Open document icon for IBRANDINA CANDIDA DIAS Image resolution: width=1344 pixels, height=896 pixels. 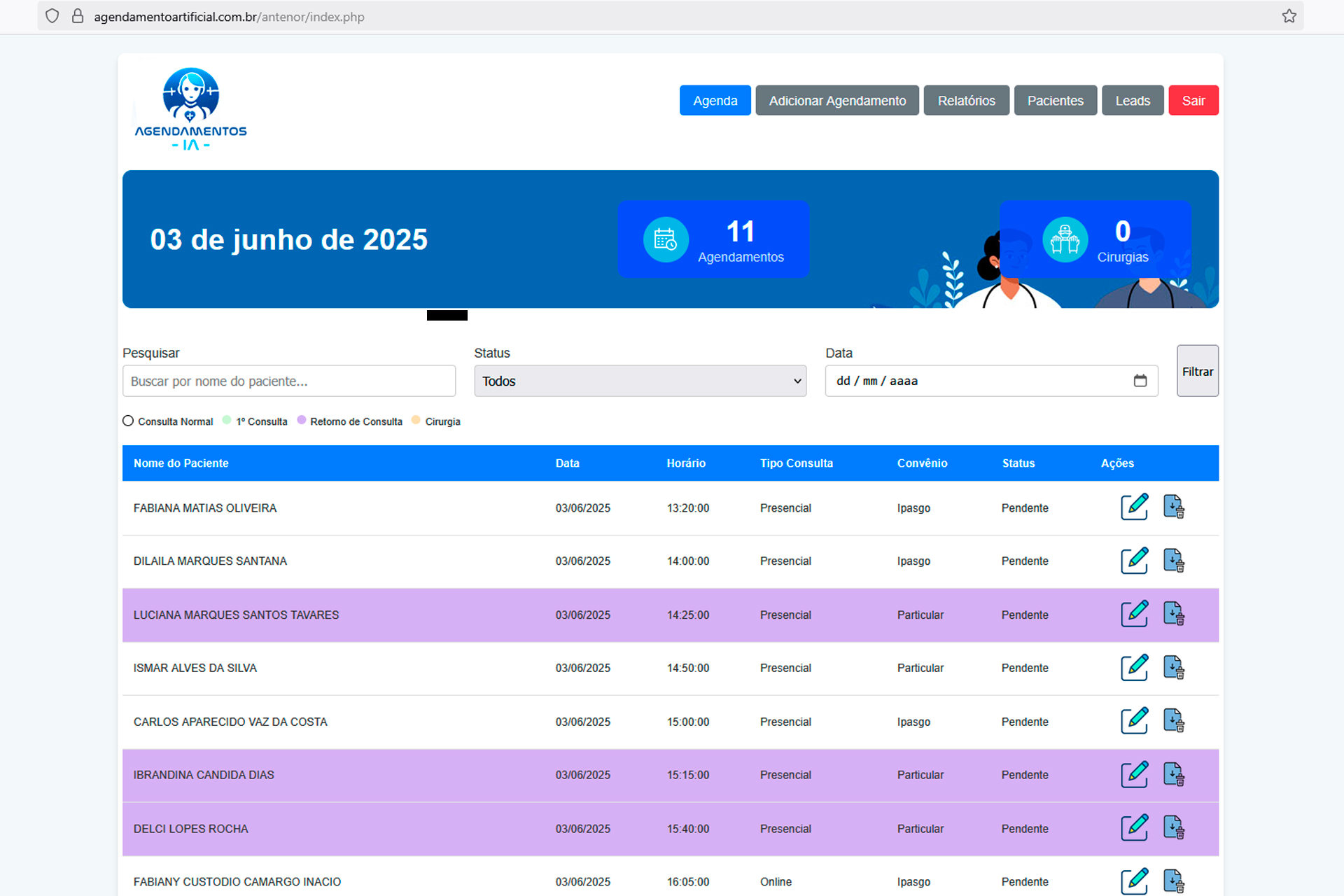[x=1174, y=775]
